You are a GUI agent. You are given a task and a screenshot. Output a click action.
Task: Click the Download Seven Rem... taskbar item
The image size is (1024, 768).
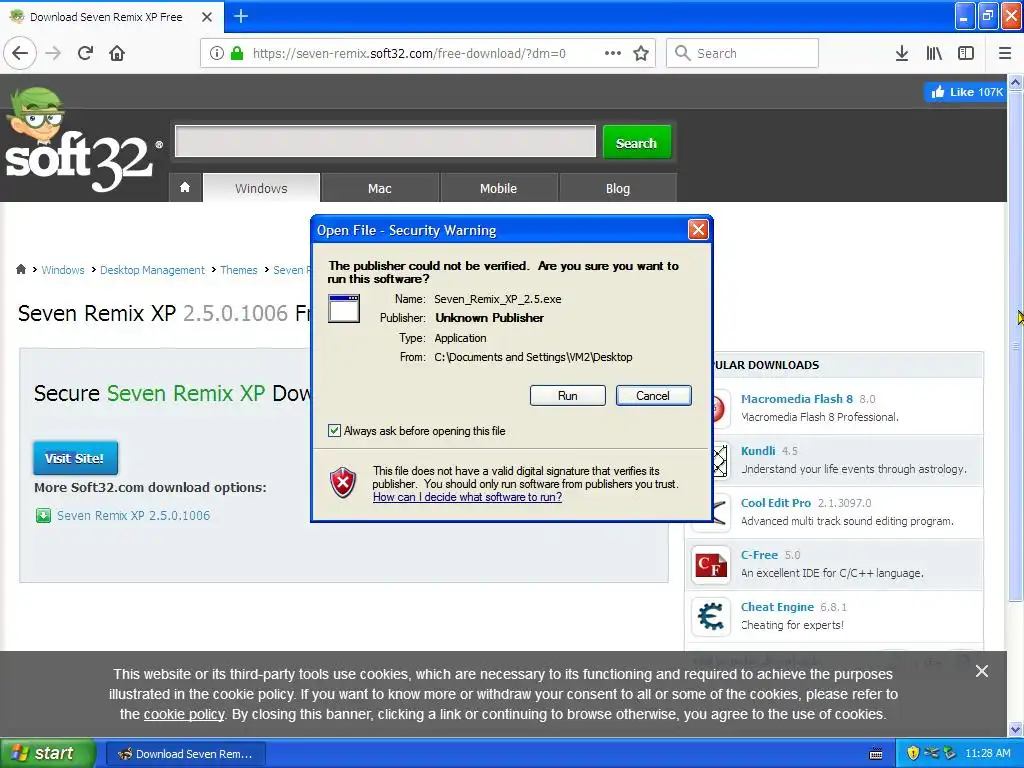tap(185, 754)
